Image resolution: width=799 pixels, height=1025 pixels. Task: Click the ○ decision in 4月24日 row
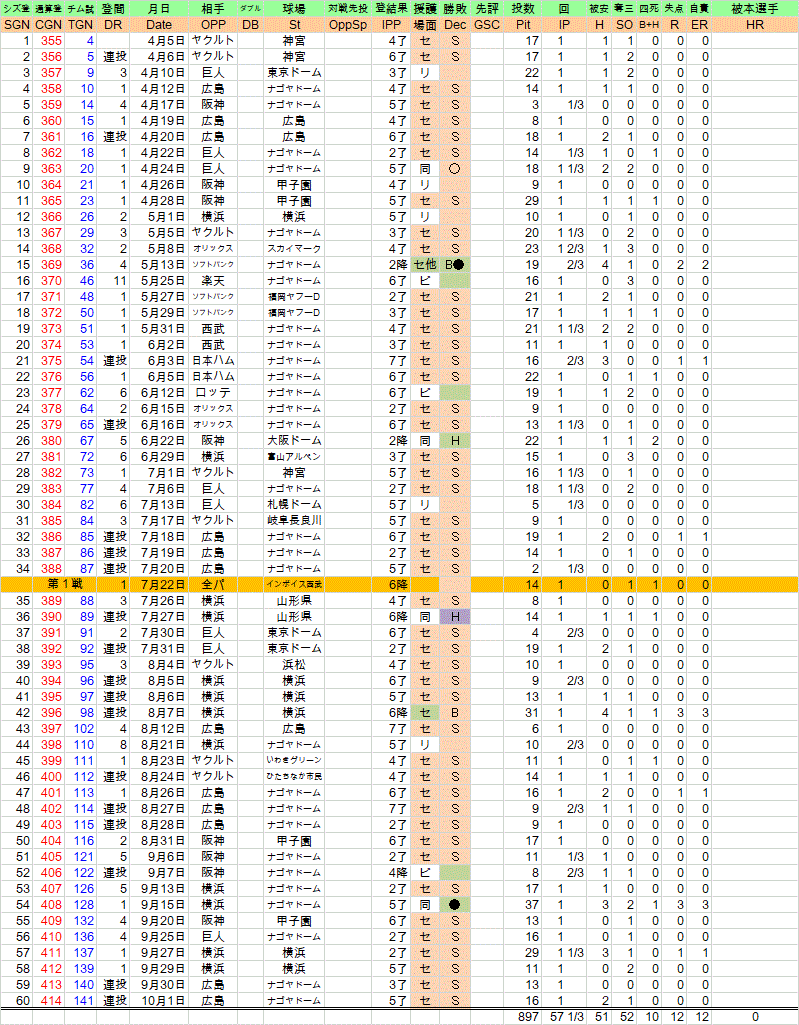tap(455, 169)
